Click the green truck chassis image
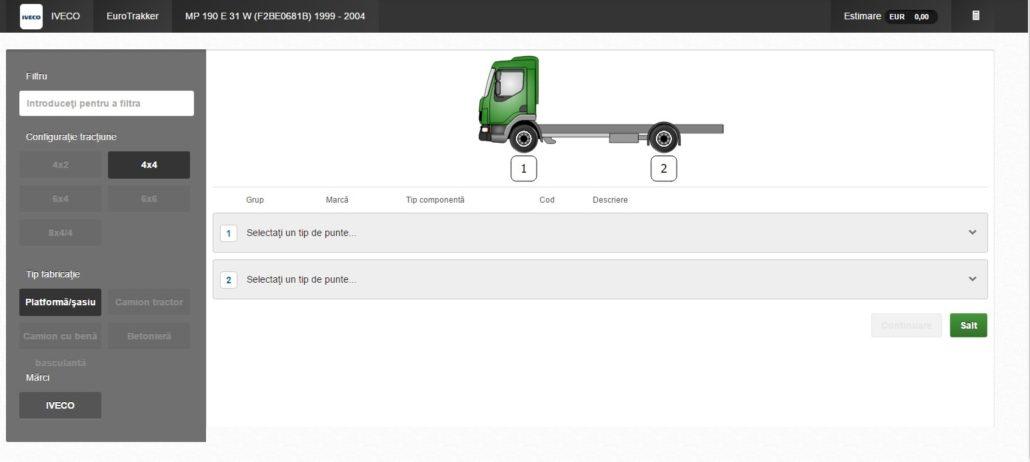Screen dimensions: 1030x462 pos(600,104)
